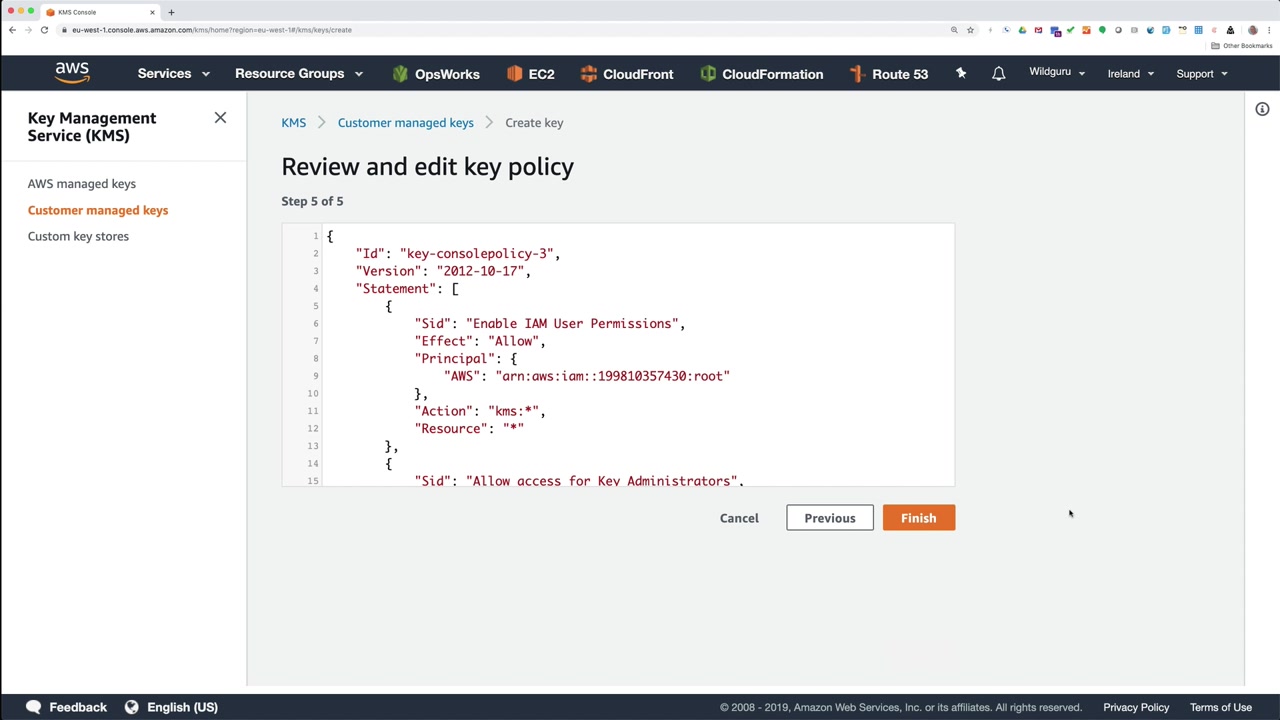
Task: Open the Privacy Policy link
Action: pos(1136,707)
